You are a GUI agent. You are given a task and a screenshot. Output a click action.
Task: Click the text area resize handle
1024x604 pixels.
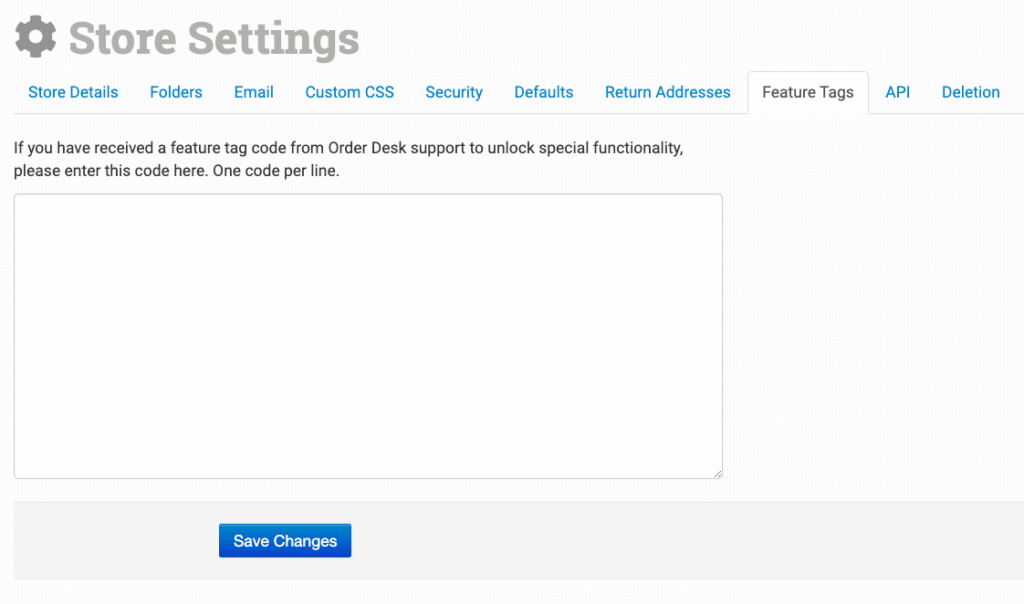717,473
